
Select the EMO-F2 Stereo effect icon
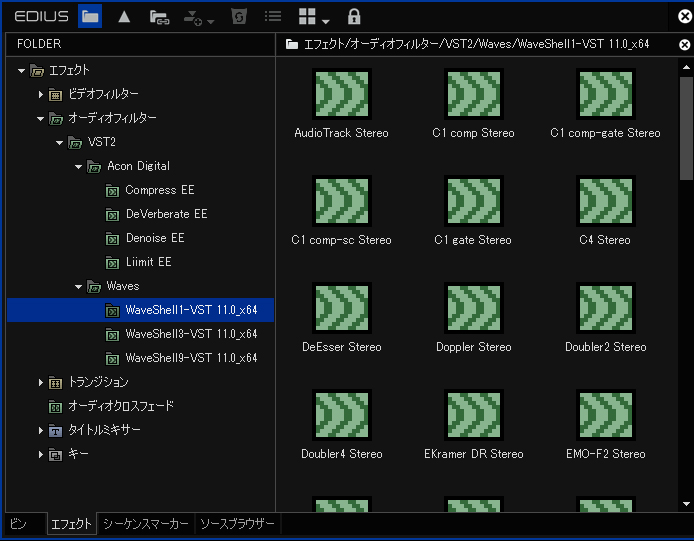[x=605, y=415]
